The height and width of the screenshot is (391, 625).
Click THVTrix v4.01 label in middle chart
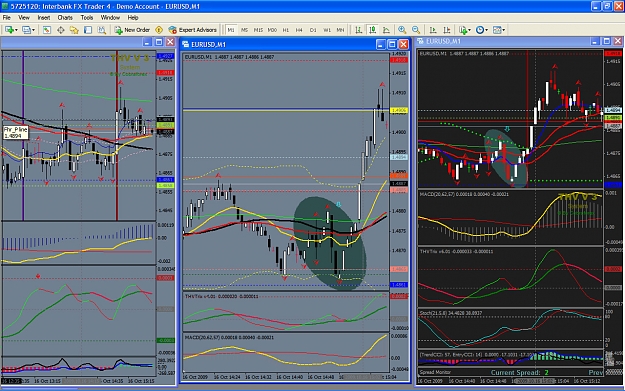tap(221, 296)
